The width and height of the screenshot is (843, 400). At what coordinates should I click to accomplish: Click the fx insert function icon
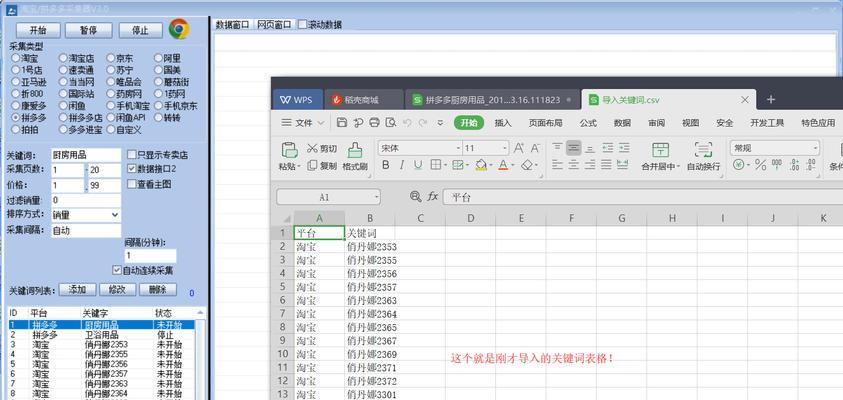tap(433, 197)
